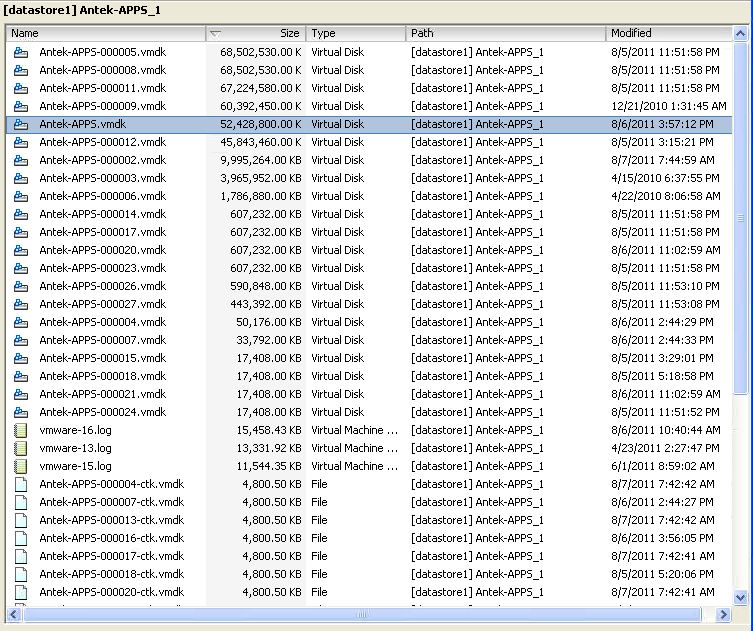The image size is (753, 631).
Task: Select the disk icon of Antek-APPS-000020.vmdk
Action: [x=21, y=250]
